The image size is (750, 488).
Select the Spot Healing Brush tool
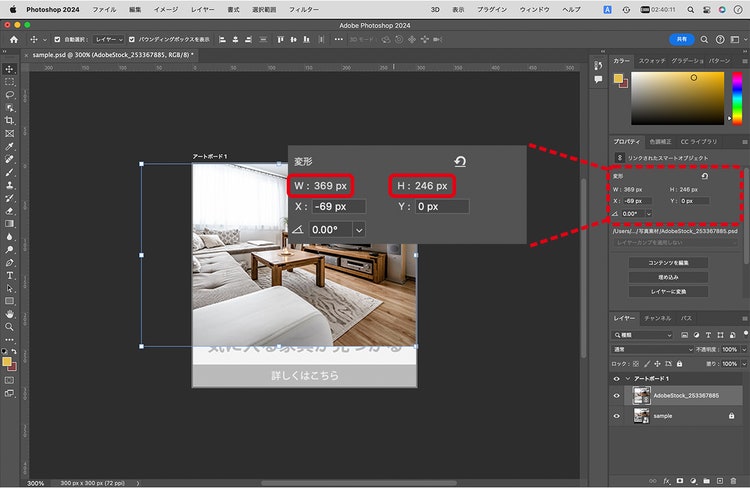(x=10, y=159)
